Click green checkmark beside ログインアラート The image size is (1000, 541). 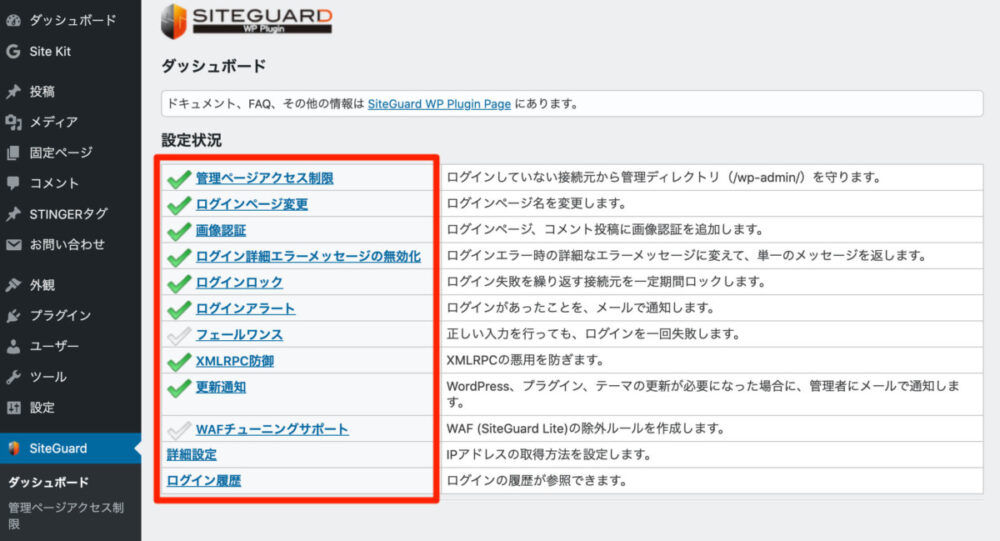click(x=179, y=309)
